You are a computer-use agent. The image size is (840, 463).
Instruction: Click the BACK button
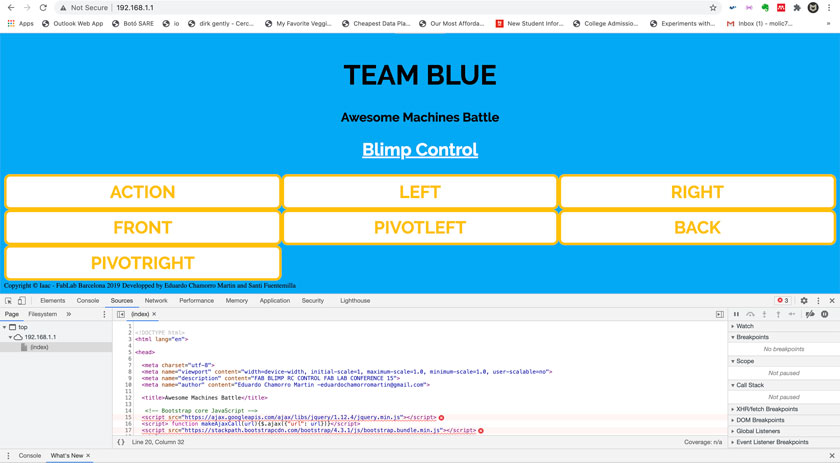click(698, 227)
